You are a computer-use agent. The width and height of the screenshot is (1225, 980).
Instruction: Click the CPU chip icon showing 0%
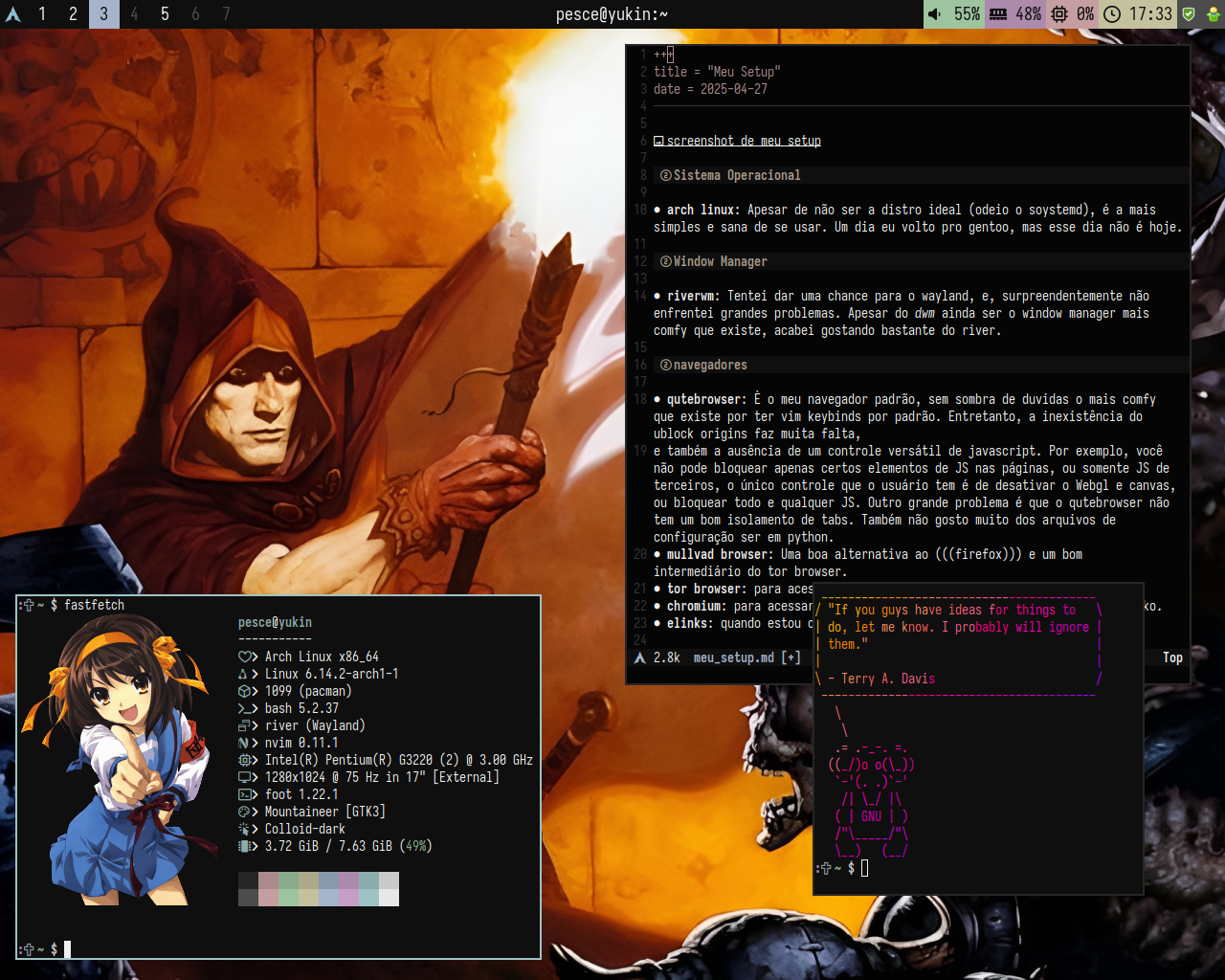(1059, 14)
